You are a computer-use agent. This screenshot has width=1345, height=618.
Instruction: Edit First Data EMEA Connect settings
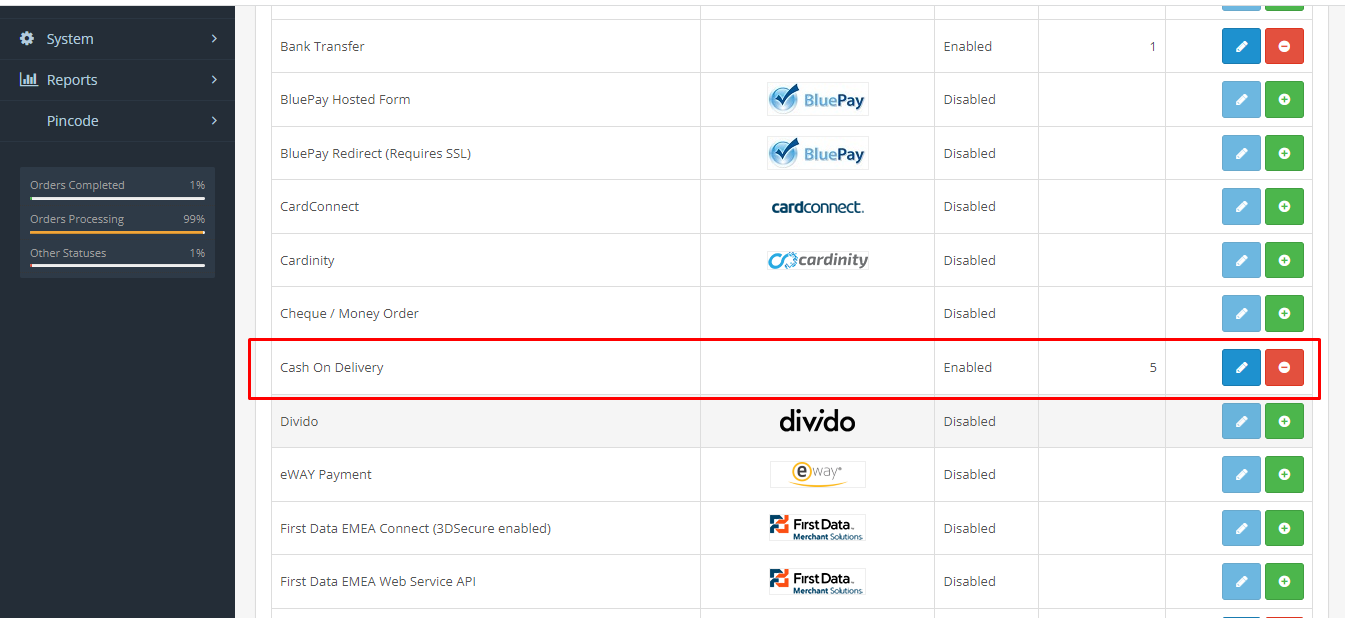1241,528
